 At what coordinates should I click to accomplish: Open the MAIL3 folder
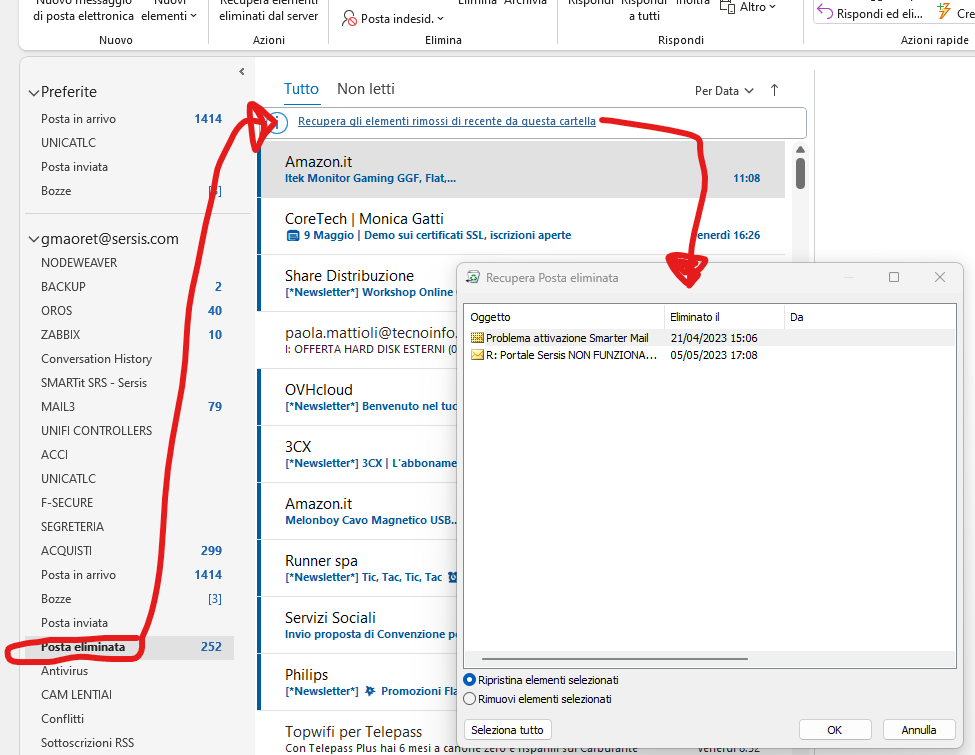(x=130, y=407)
